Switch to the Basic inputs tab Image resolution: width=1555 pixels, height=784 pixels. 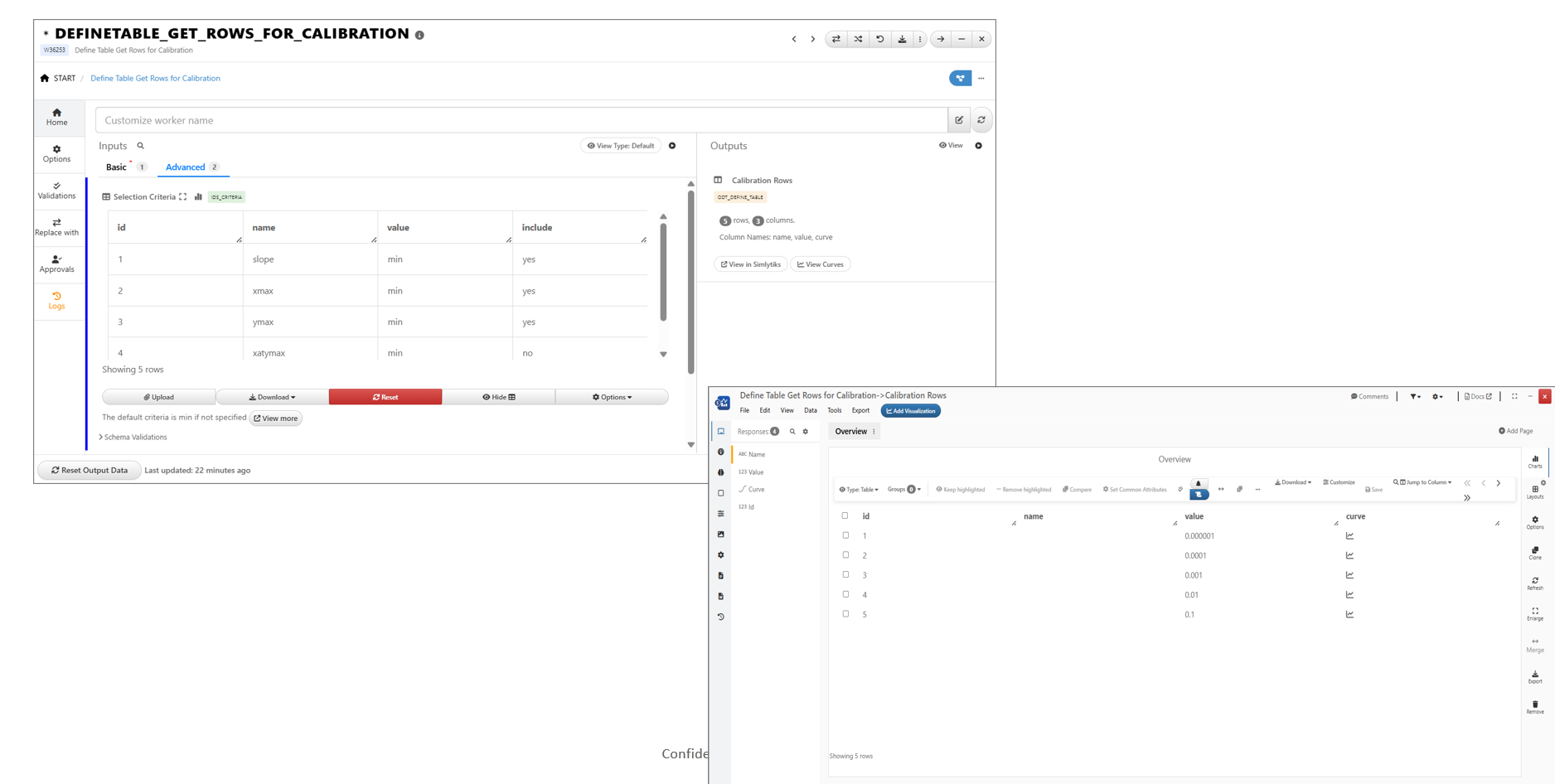[x=116, y=167]
